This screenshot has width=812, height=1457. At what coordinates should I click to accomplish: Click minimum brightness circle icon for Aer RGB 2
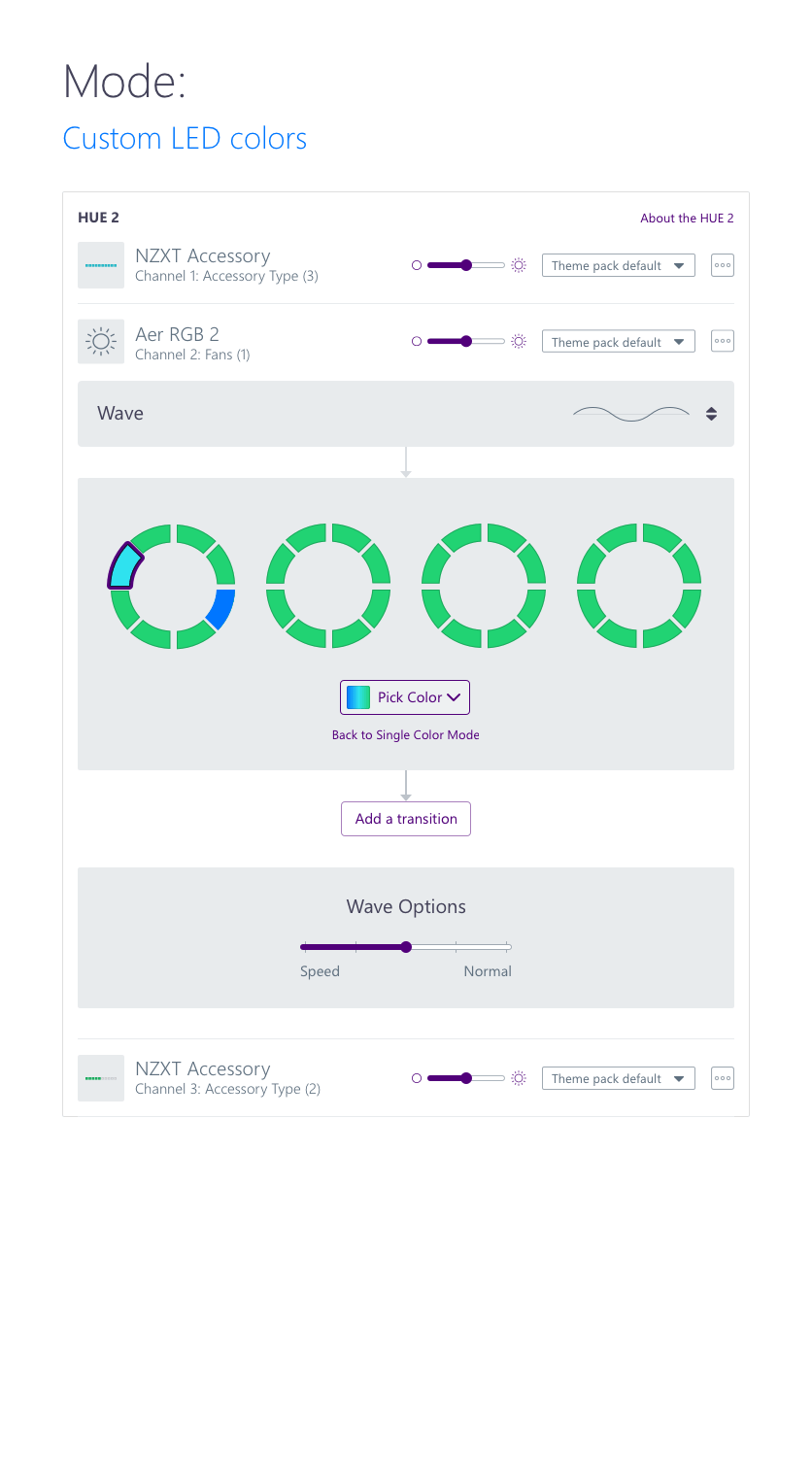(x=417, y=342)
